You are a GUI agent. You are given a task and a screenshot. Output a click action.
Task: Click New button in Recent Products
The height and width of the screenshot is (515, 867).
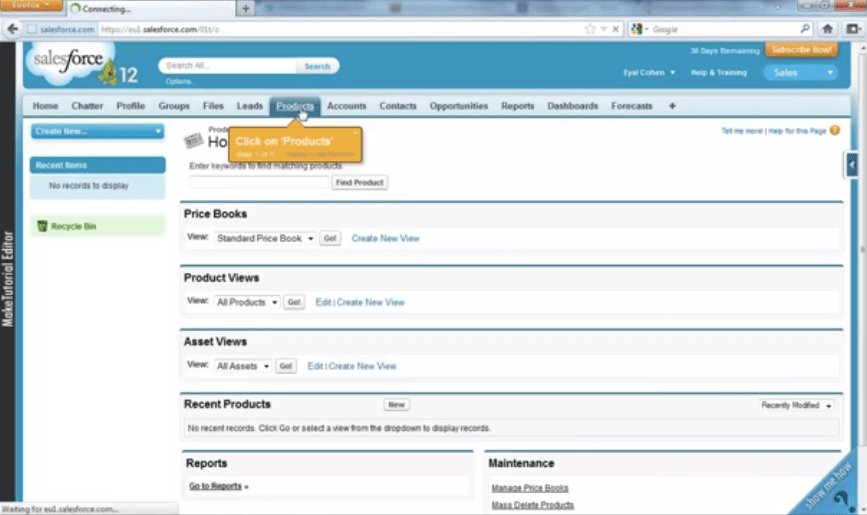[396, 405]
